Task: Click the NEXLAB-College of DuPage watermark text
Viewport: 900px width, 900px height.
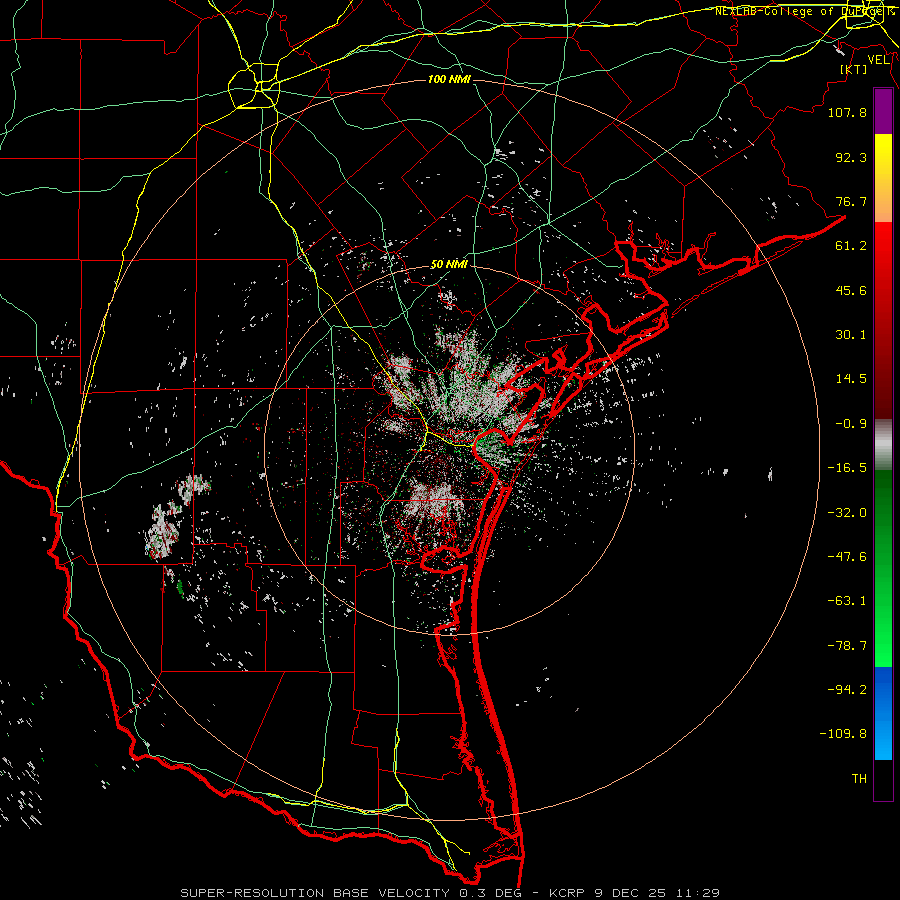Action: click(x=804, y=11)
